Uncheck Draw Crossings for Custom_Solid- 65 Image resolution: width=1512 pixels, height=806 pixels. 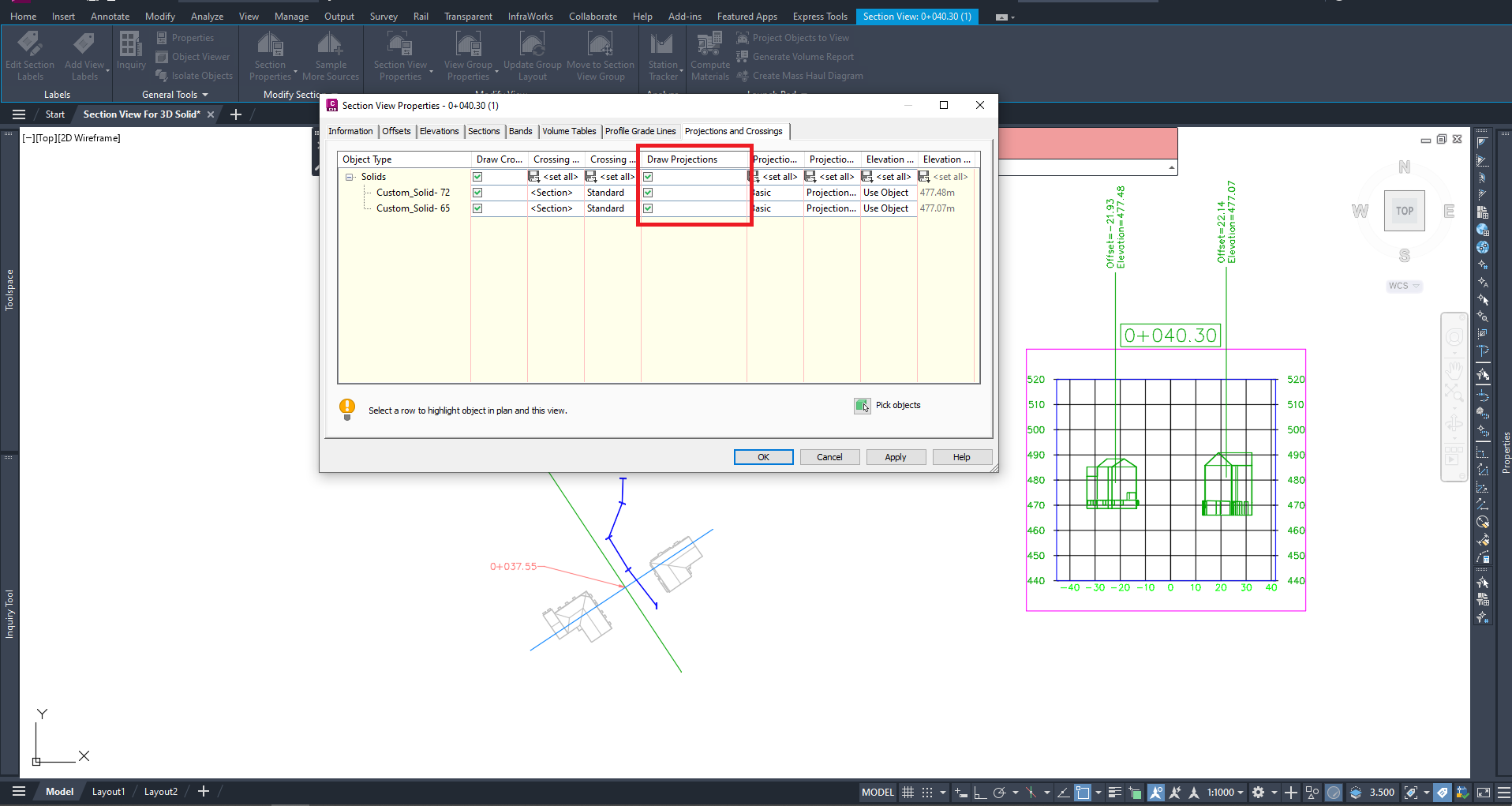point(477,208)
